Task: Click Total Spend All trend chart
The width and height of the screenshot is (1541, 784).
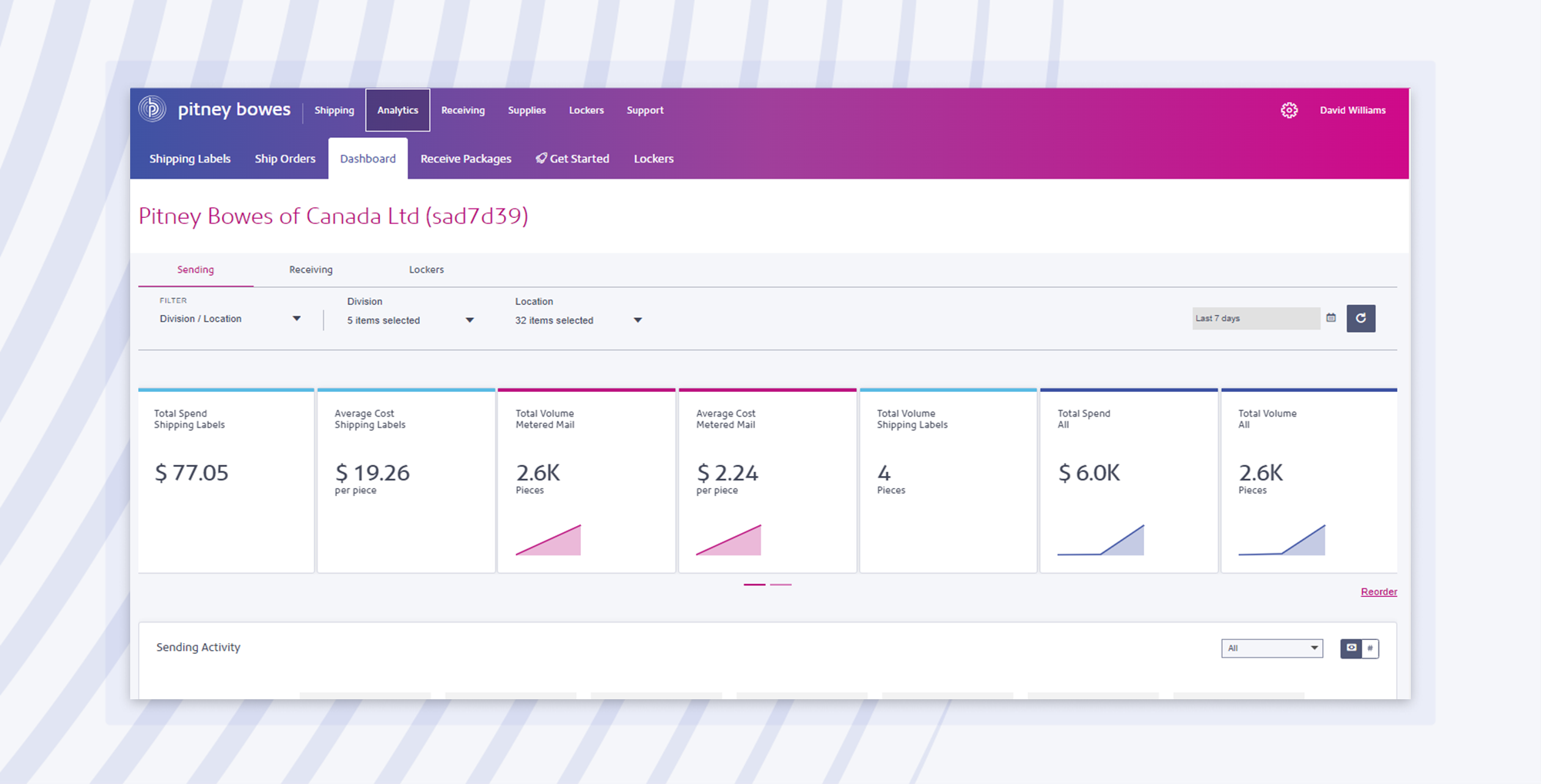Action: pyautogui.click(x=1100, y=540)
